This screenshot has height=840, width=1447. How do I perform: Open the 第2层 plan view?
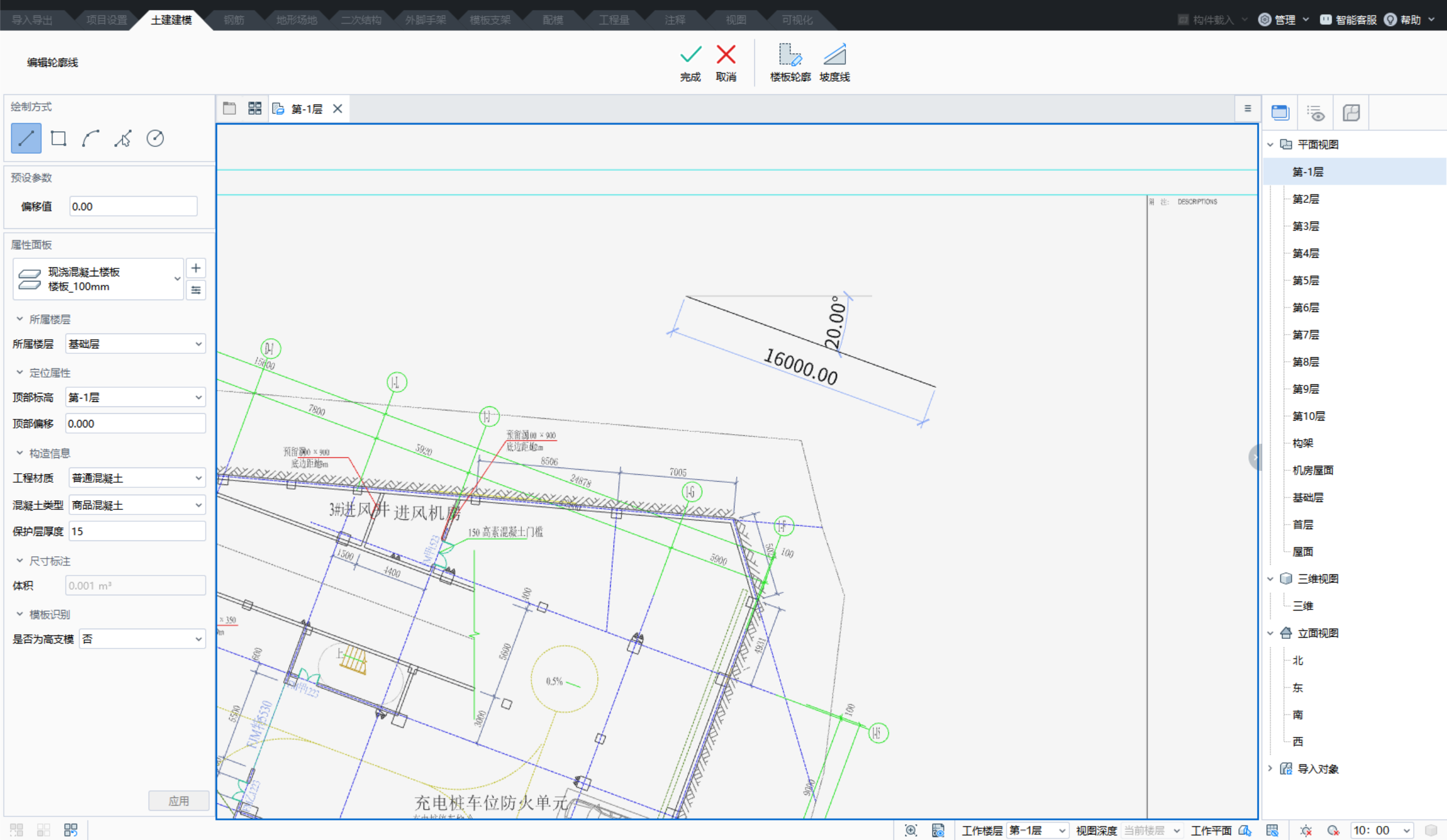tap(1305, 198)
